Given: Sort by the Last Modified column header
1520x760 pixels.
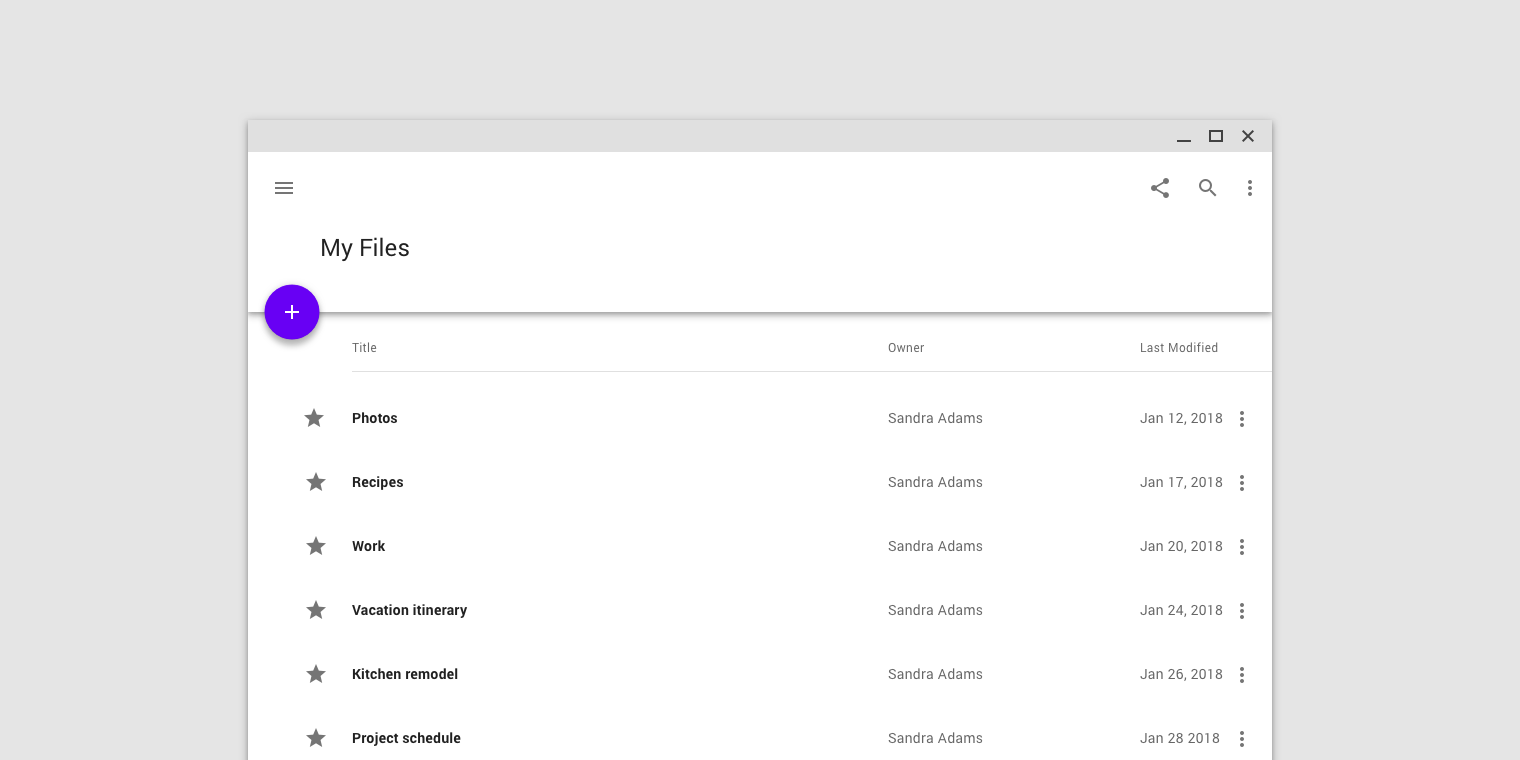Looking at the screenshot, I should coord(1179,348).
